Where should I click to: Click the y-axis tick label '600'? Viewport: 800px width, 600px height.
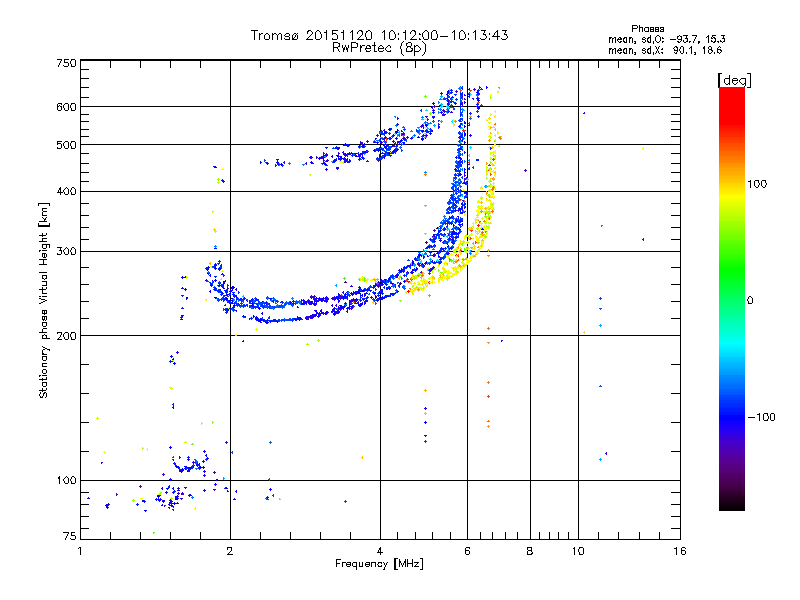(66, 107)
